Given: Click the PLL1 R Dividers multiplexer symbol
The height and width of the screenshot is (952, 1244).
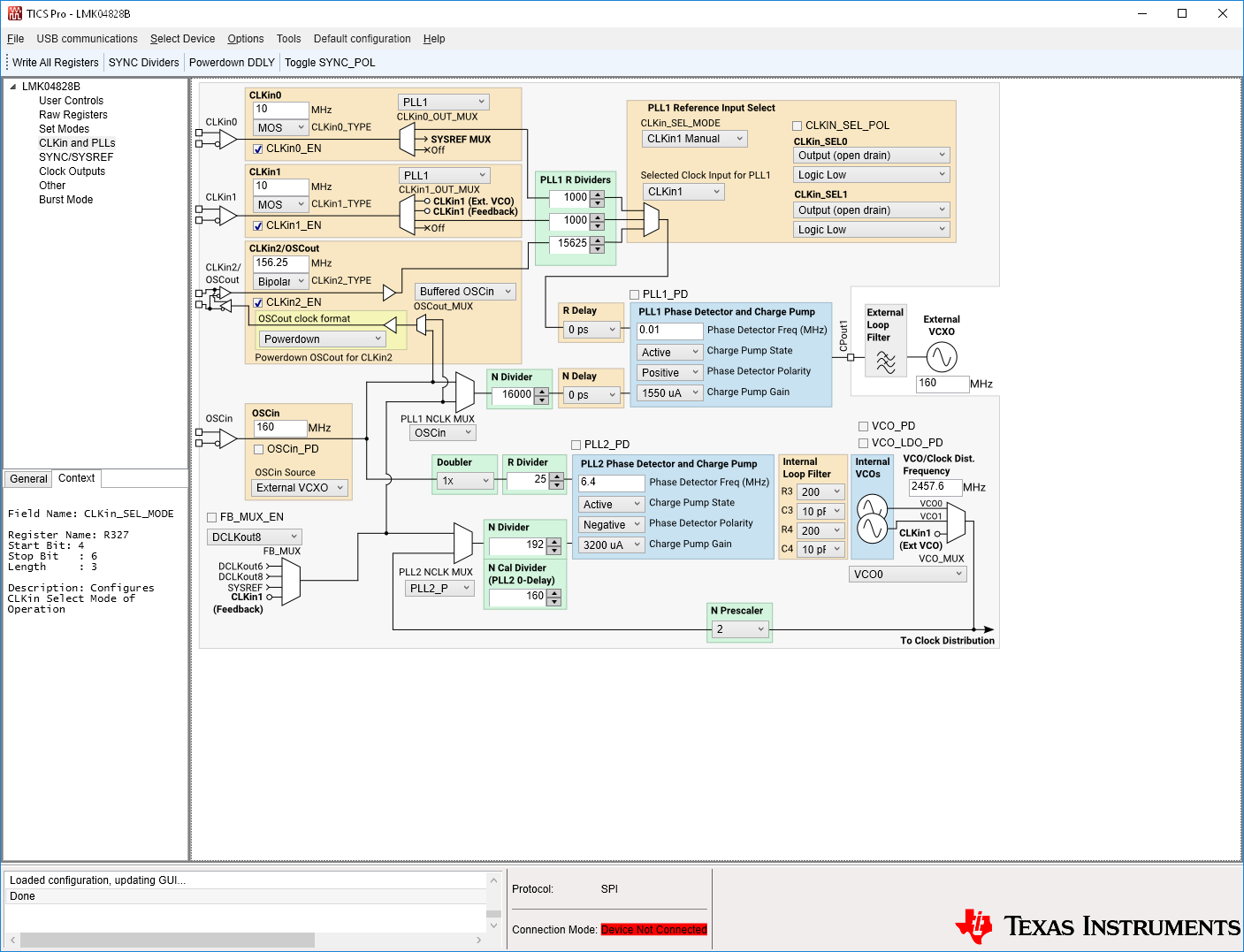Looking at the screenshot, I should (652, 220).
